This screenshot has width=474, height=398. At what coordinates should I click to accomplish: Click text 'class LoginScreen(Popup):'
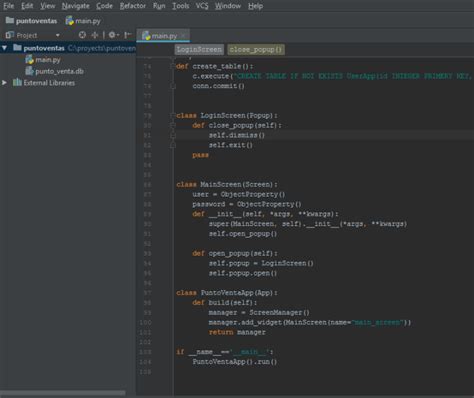tap(227, 116)
